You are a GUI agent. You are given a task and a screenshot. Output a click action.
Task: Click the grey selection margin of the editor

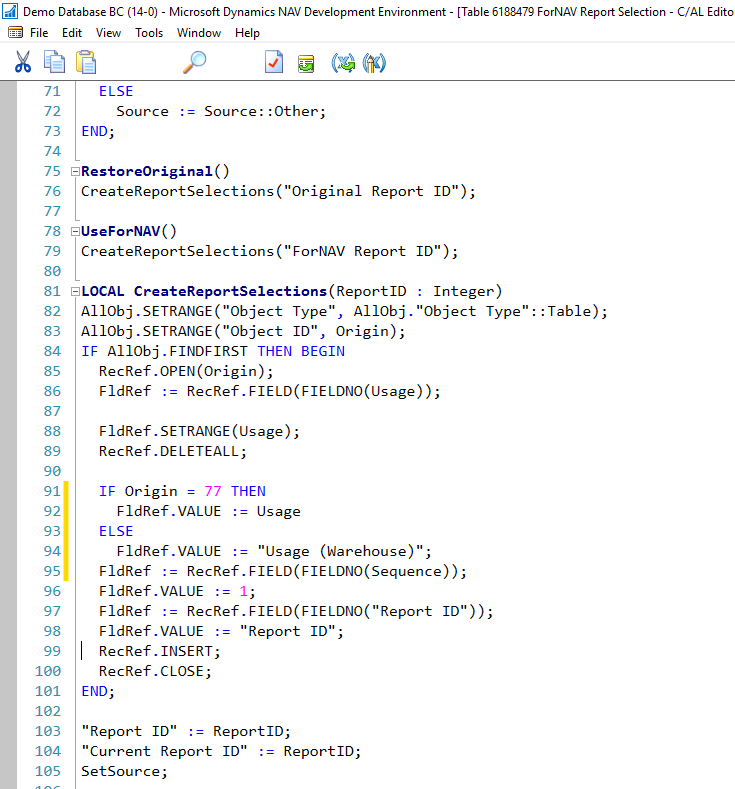pyautogui.click(x=8, y=435)
